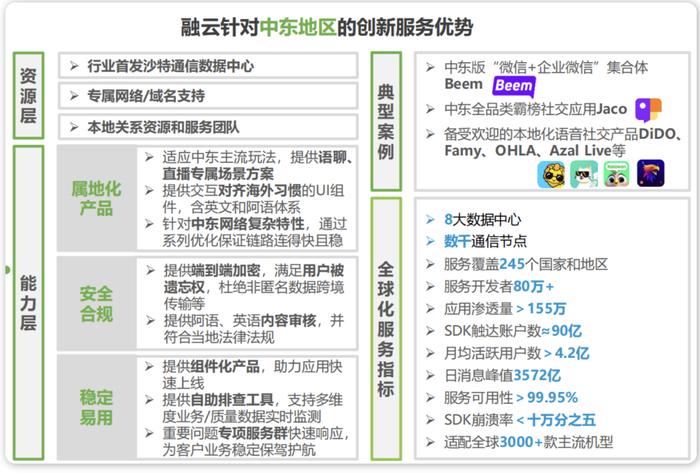Click 行业首发沙特通信数据中心 row
700x473 pixels.
point(208,66)
